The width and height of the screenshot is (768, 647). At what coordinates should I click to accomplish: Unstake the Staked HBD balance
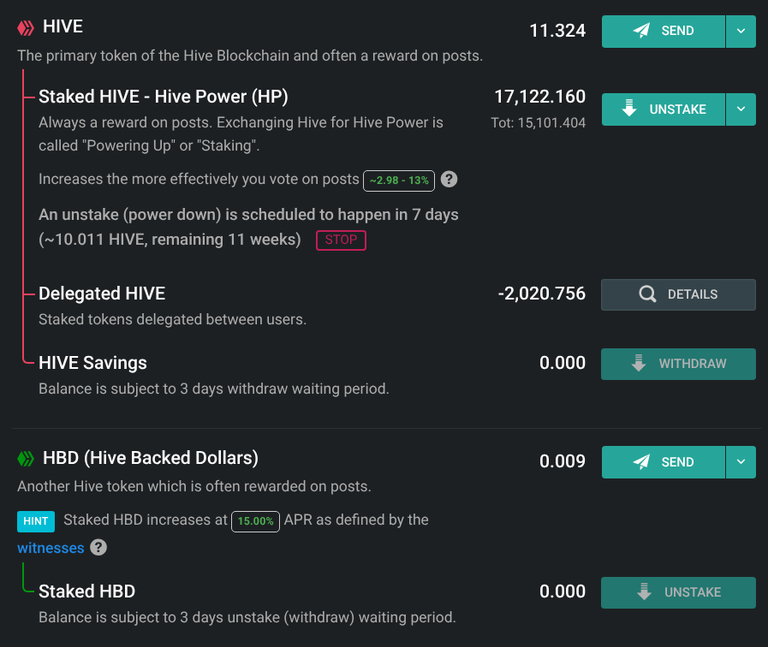(678, 593)
